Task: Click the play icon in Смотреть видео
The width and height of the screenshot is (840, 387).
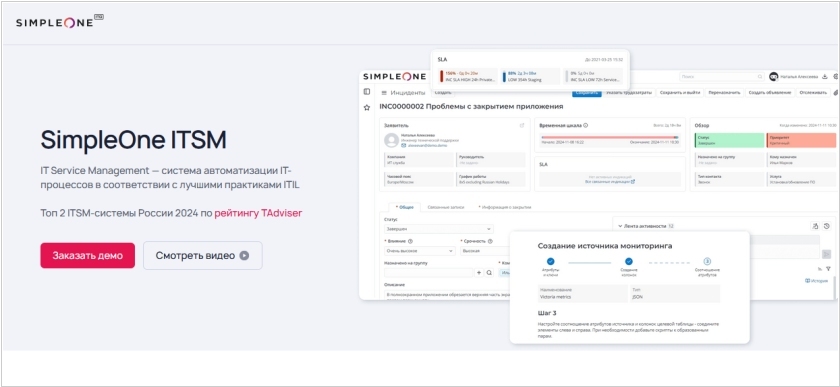Action: coord(244,256)
